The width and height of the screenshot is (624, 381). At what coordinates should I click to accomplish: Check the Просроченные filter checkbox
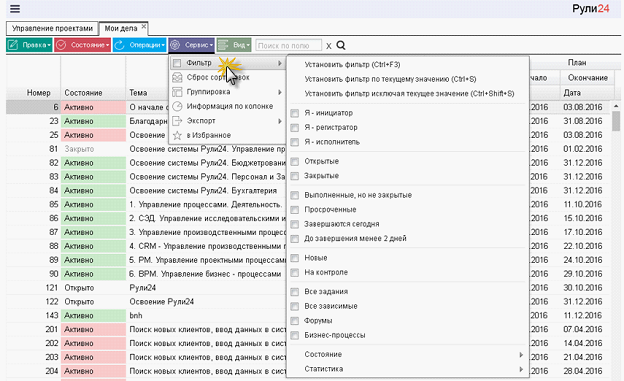tap(295, 210)
